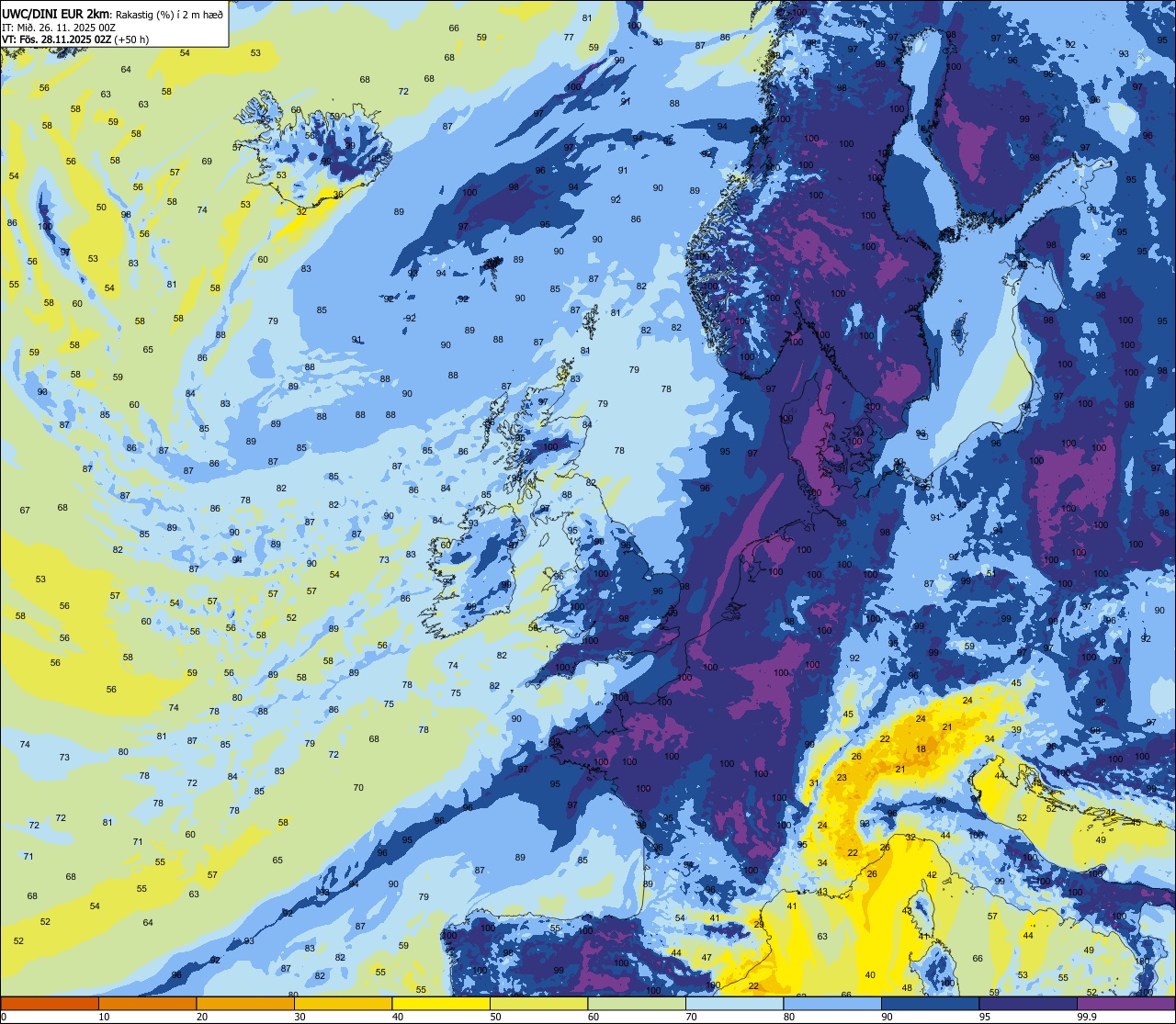Click the legend scale label "90"
1176x1024 pixels.
[887, 1017]
